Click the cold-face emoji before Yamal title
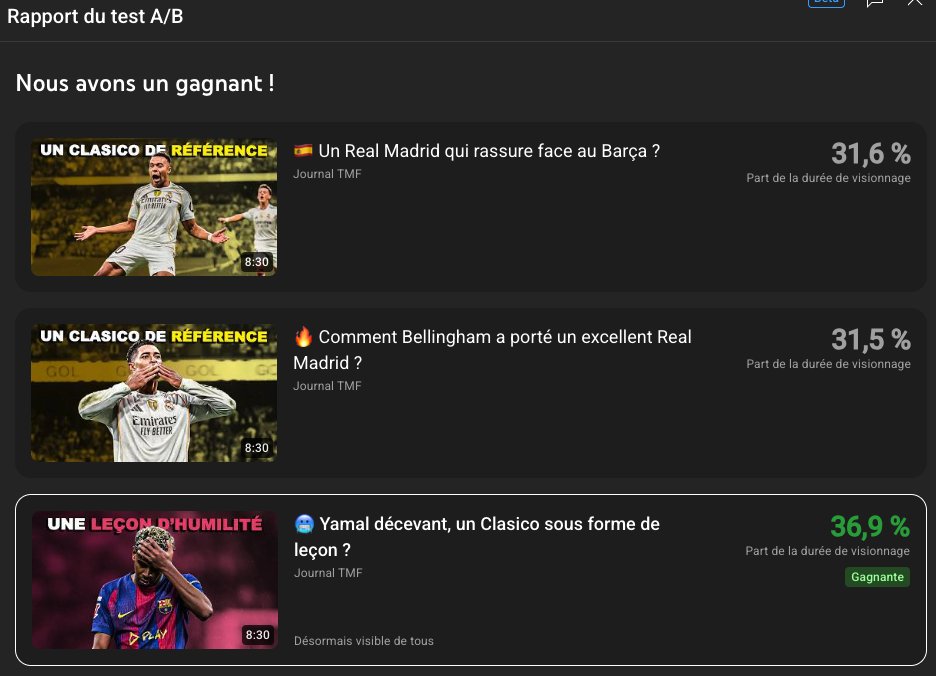This screenshot has height=676, width=936. pyautogui.click(x=304, y=524)
